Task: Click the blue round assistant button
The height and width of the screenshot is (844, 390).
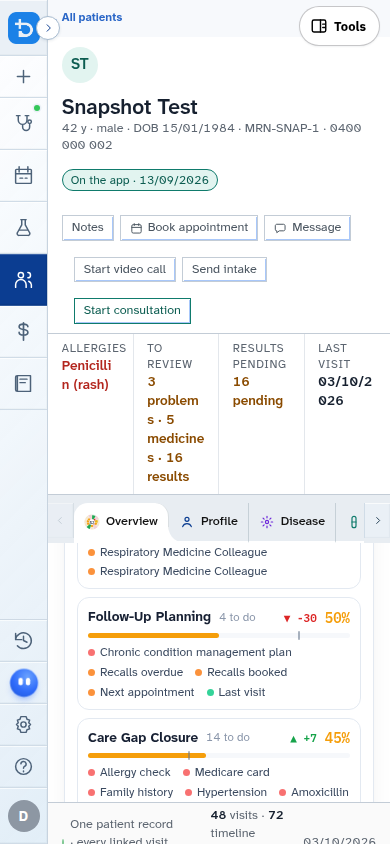Action: pyautogui.click(x=24, y=683)
